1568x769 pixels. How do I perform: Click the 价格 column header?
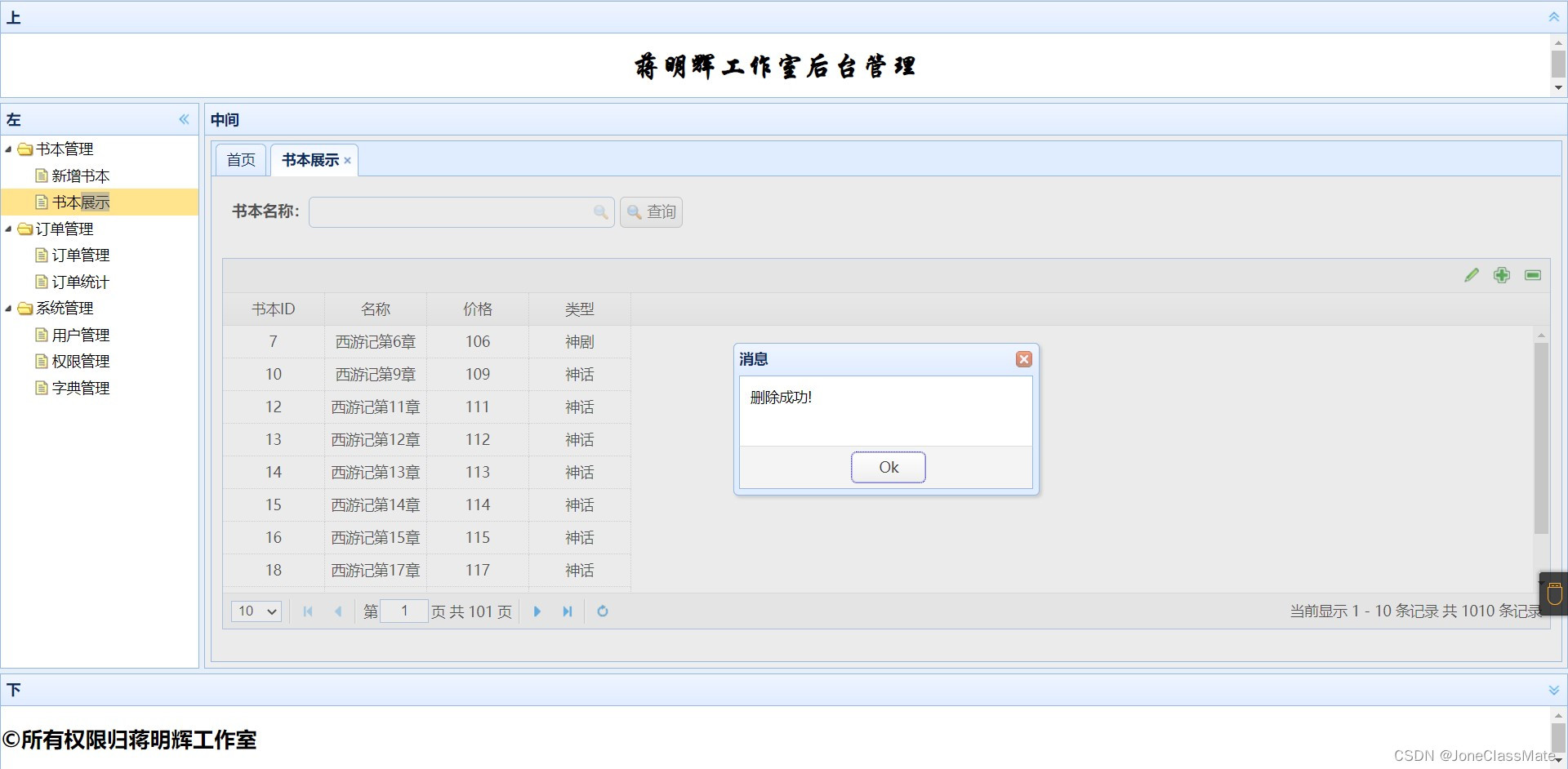point(478,309)
